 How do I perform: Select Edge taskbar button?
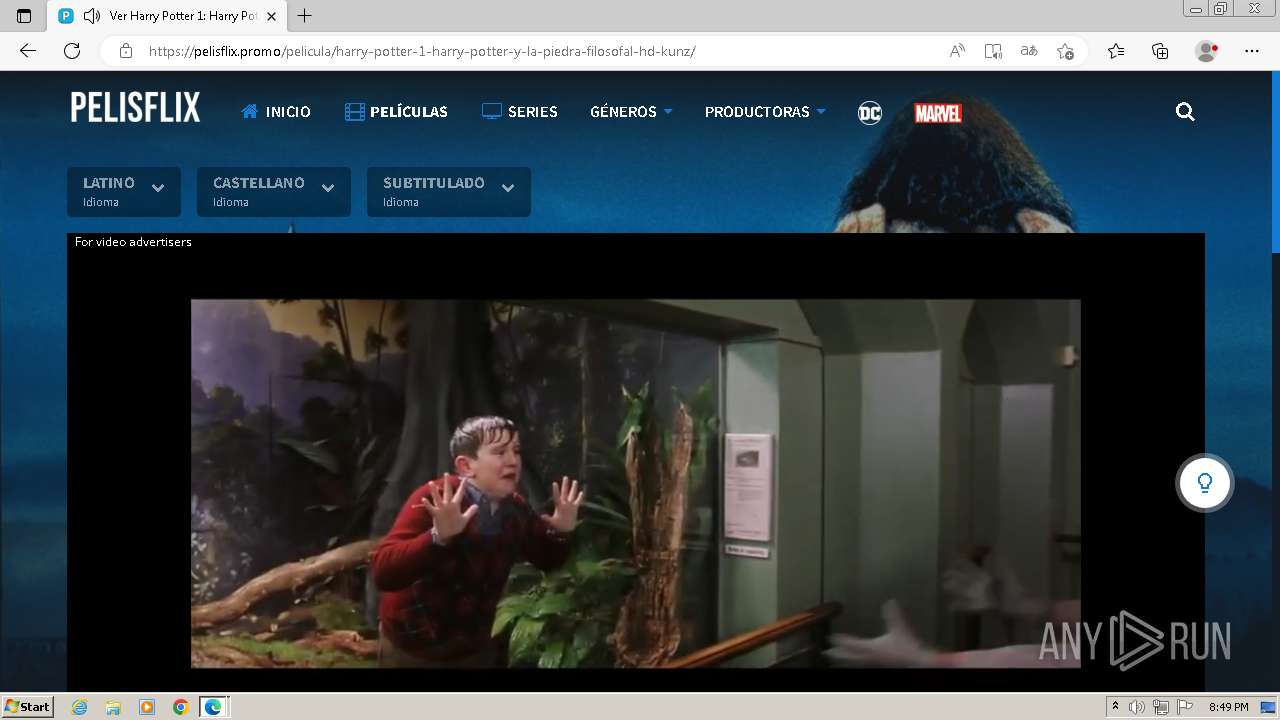(x=214, y=707)
